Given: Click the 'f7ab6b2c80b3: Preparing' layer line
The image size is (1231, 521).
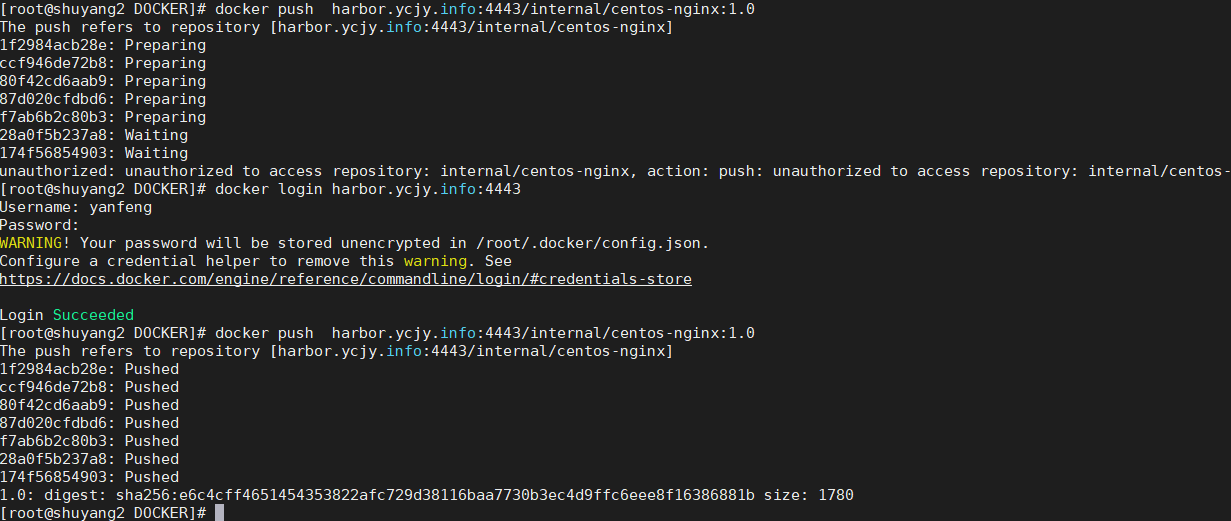Looking at the screenshot, I should tap(103, 117).
